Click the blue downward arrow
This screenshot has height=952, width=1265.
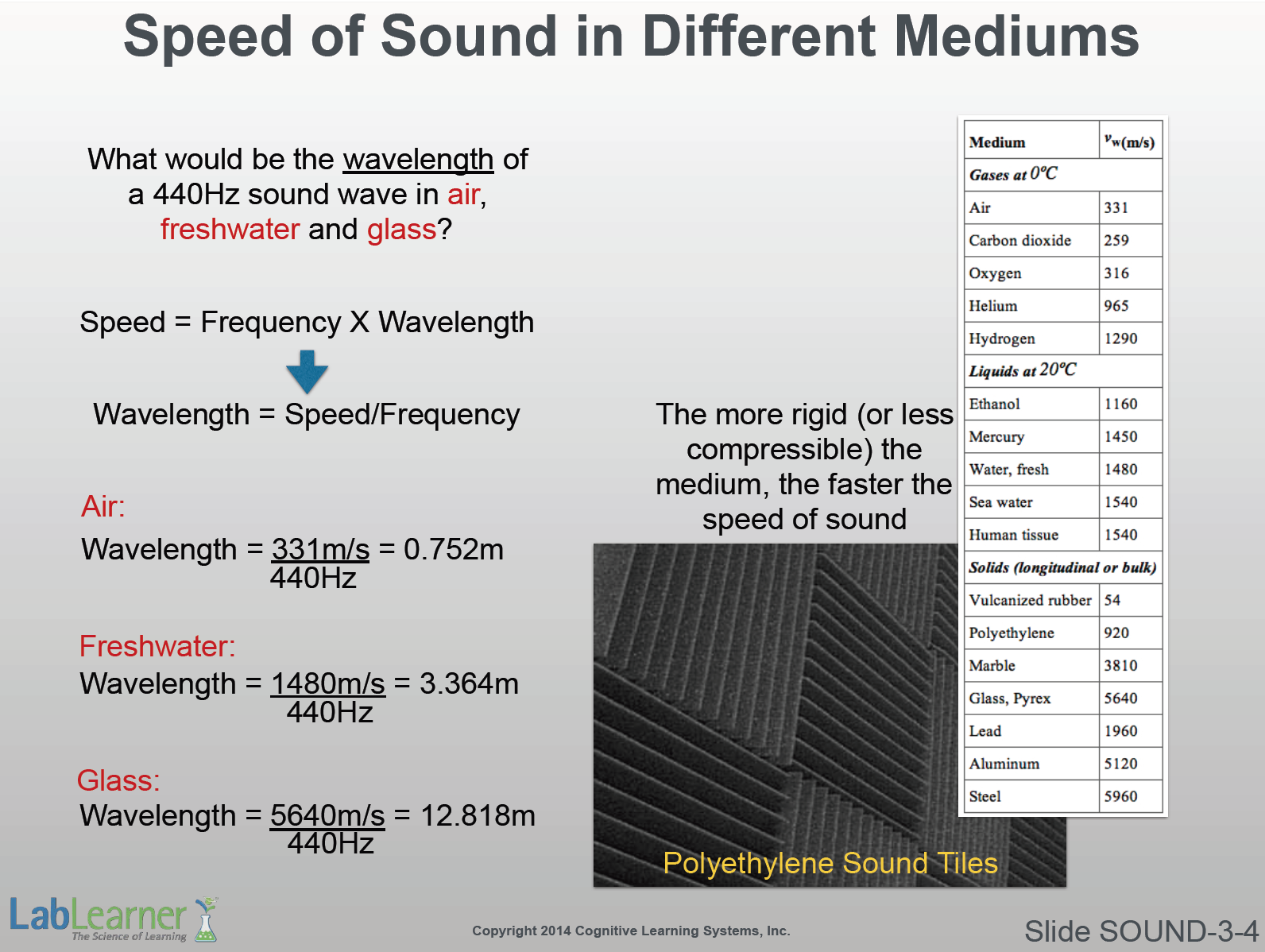click(307, 371)
